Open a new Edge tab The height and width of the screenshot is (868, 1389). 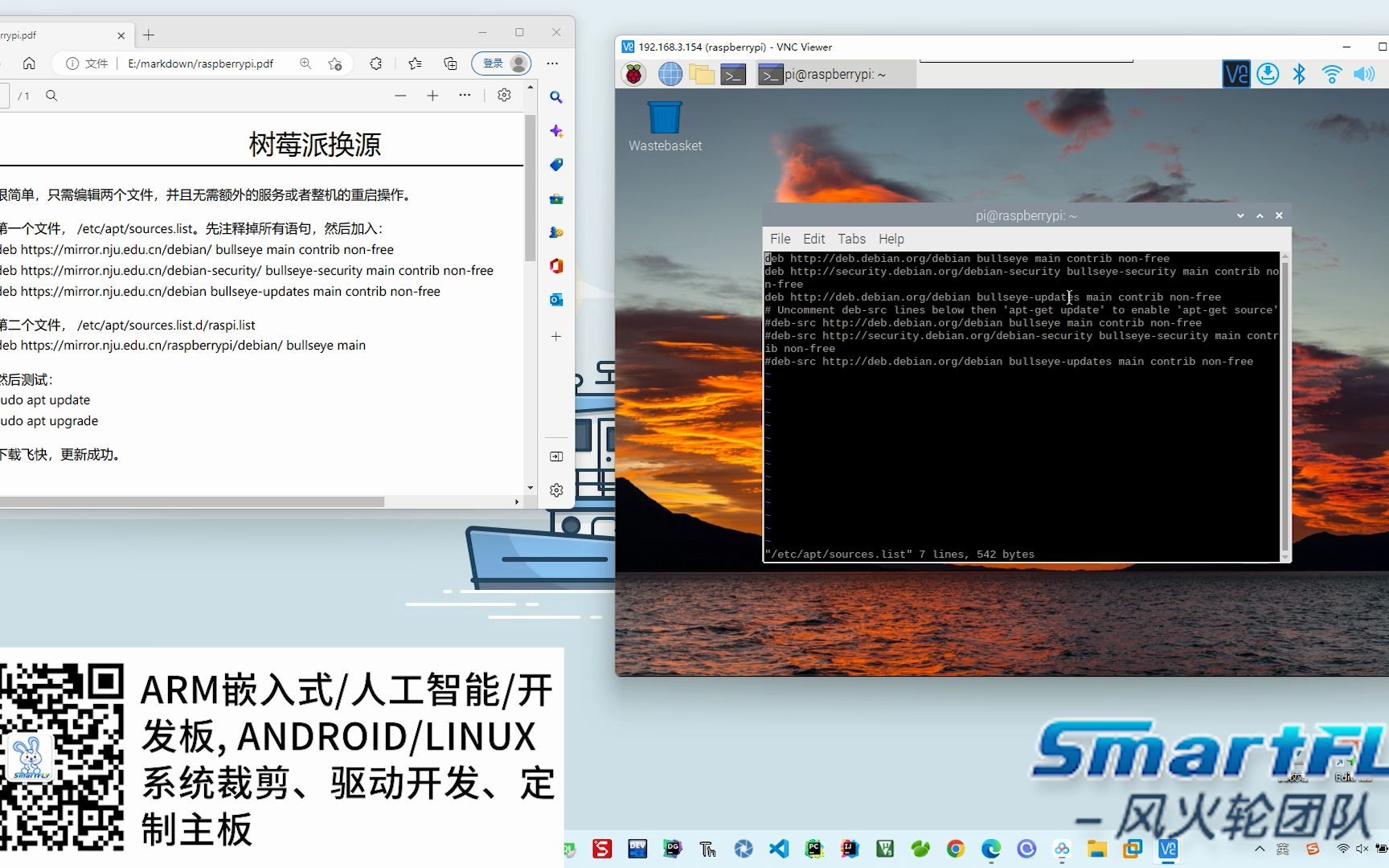point(149,35)
